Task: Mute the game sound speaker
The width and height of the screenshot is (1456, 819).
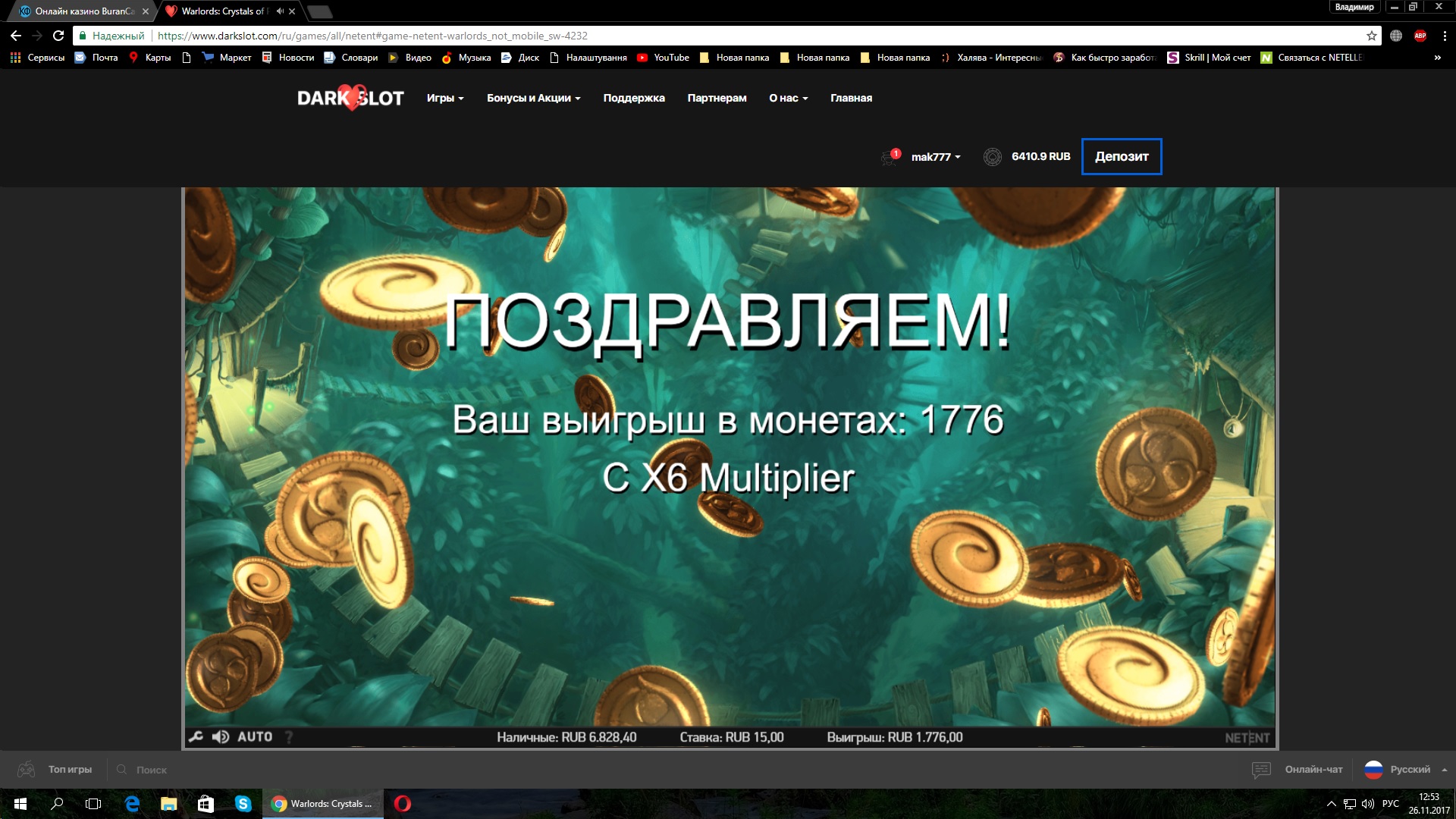Action: click(x=221, y=736)
